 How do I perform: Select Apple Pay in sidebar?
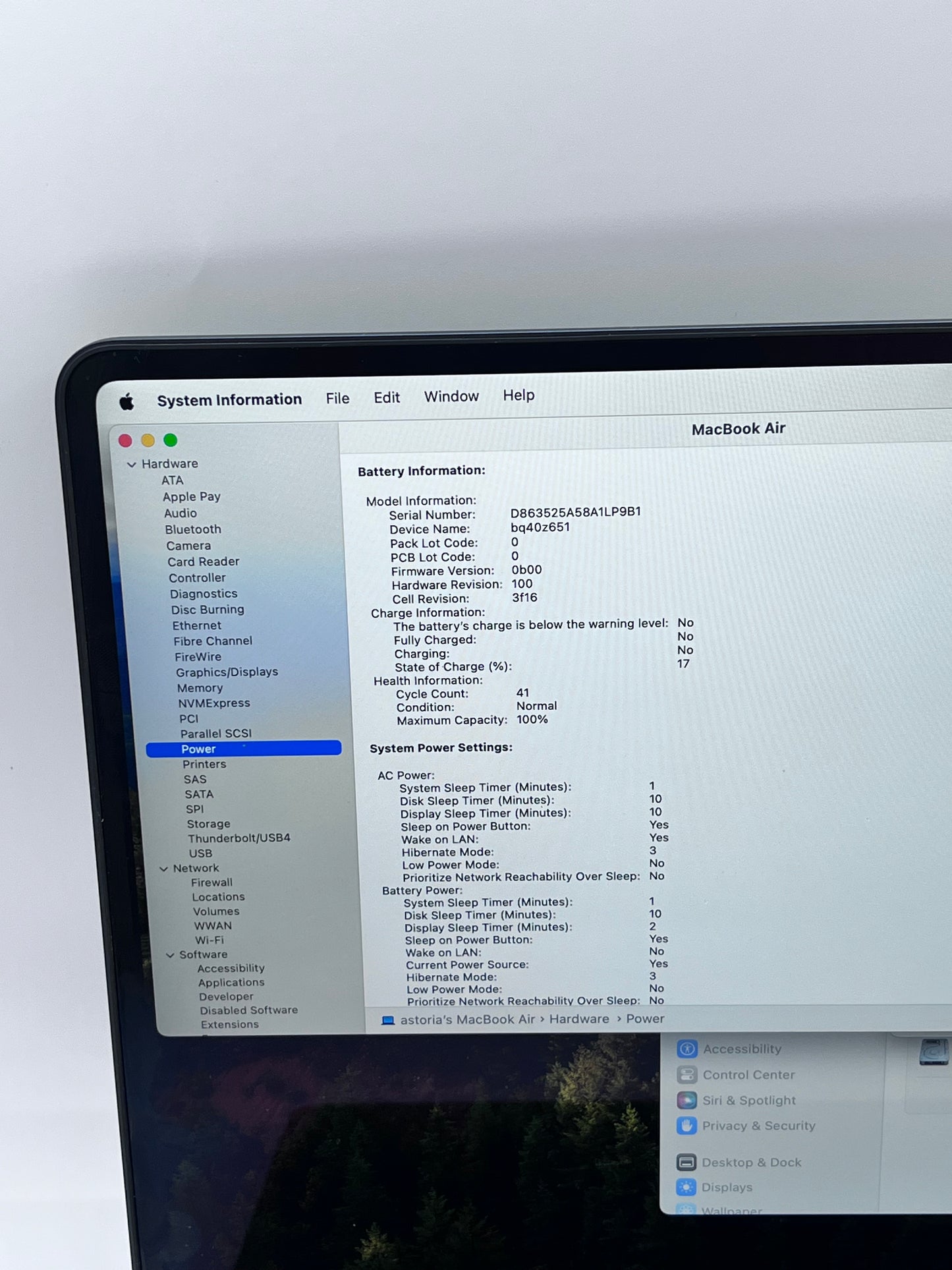coord(192,497)
